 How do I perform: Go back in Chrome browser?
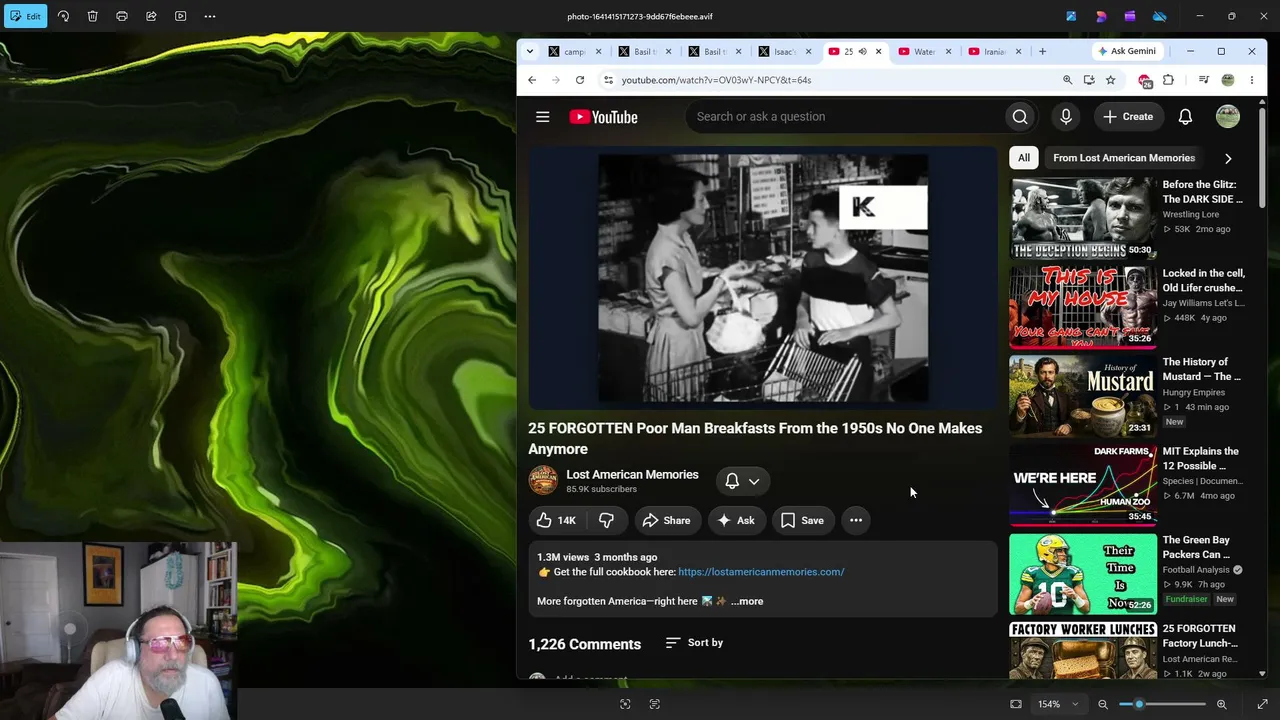[532, 80]
